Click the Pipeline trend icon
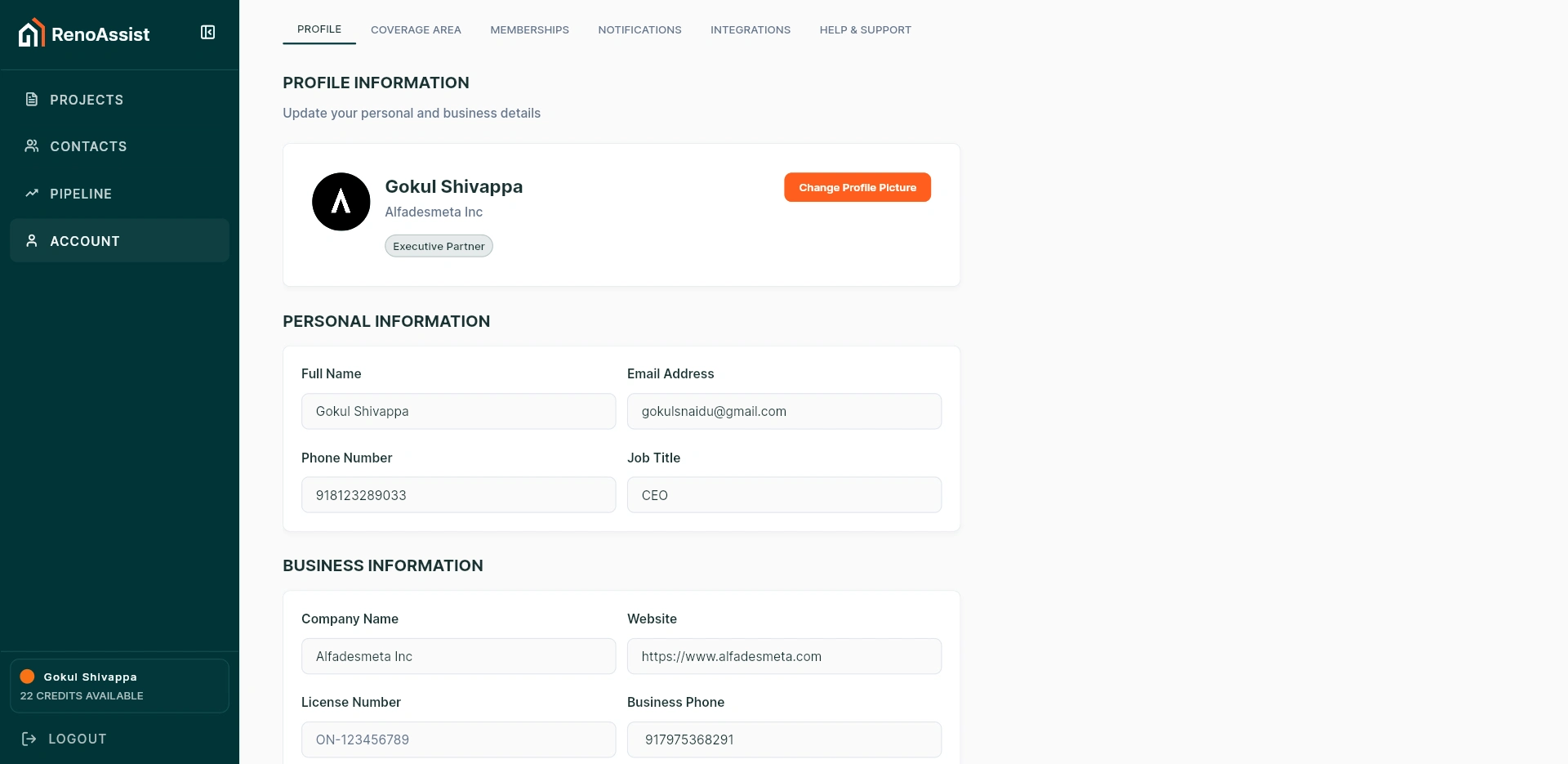The height and width of the screenshot is (764, 1568). (32, 194)
